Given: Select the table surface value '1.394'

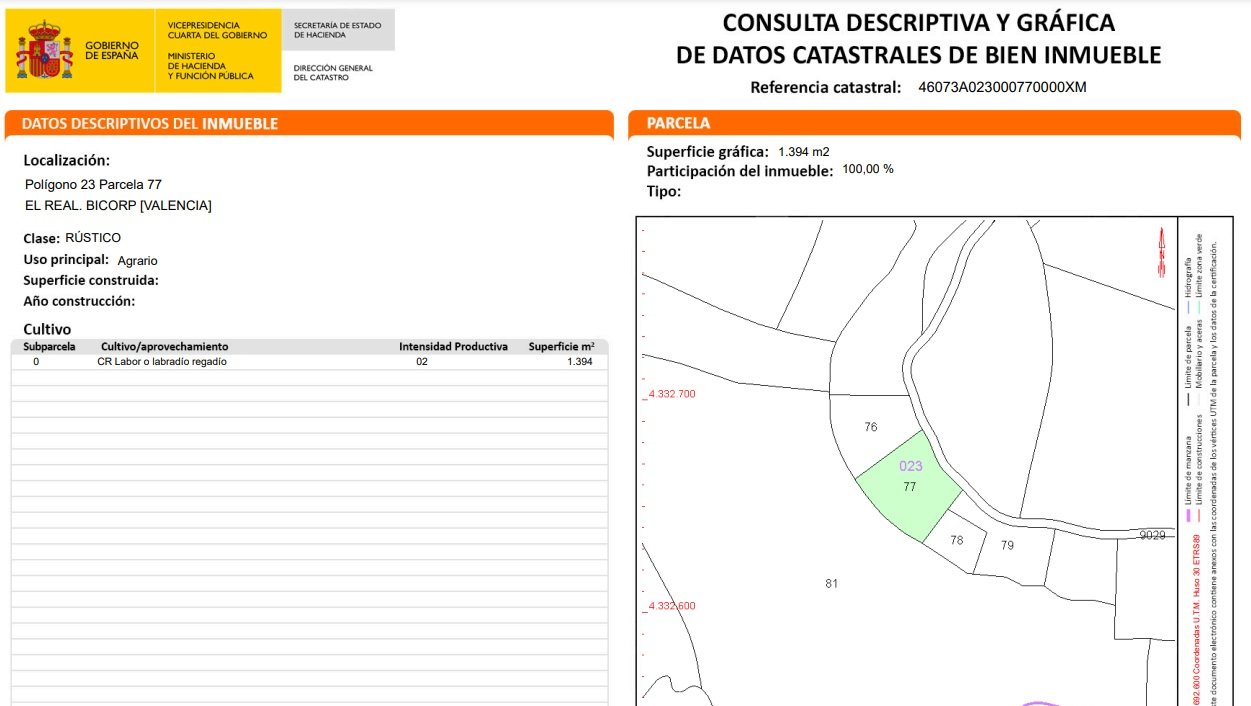Looking at the screenshot, I should click(580, 362).
